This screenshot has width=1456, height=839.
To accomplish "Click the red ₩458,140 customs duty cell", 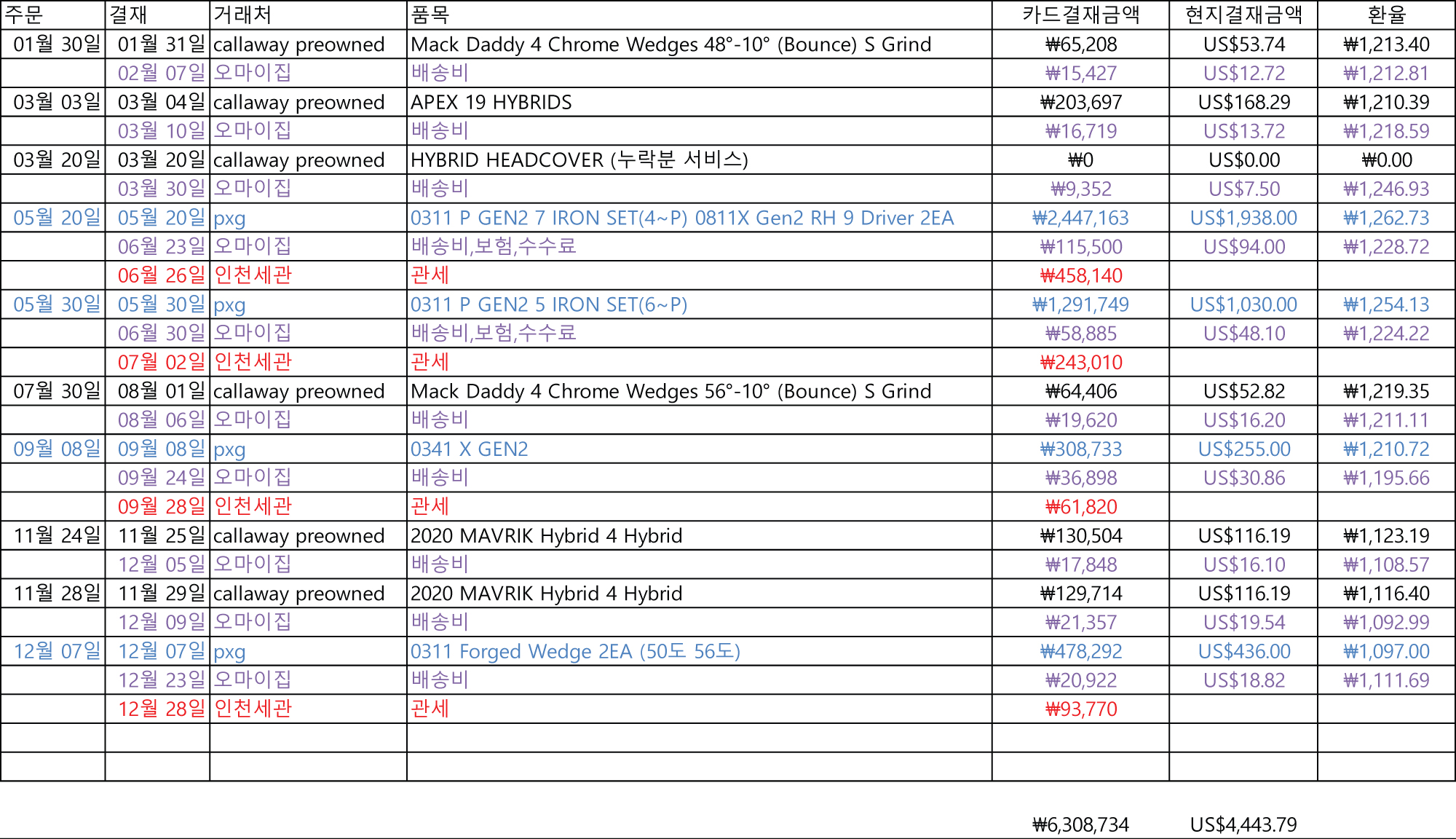I will point(1080,275).
